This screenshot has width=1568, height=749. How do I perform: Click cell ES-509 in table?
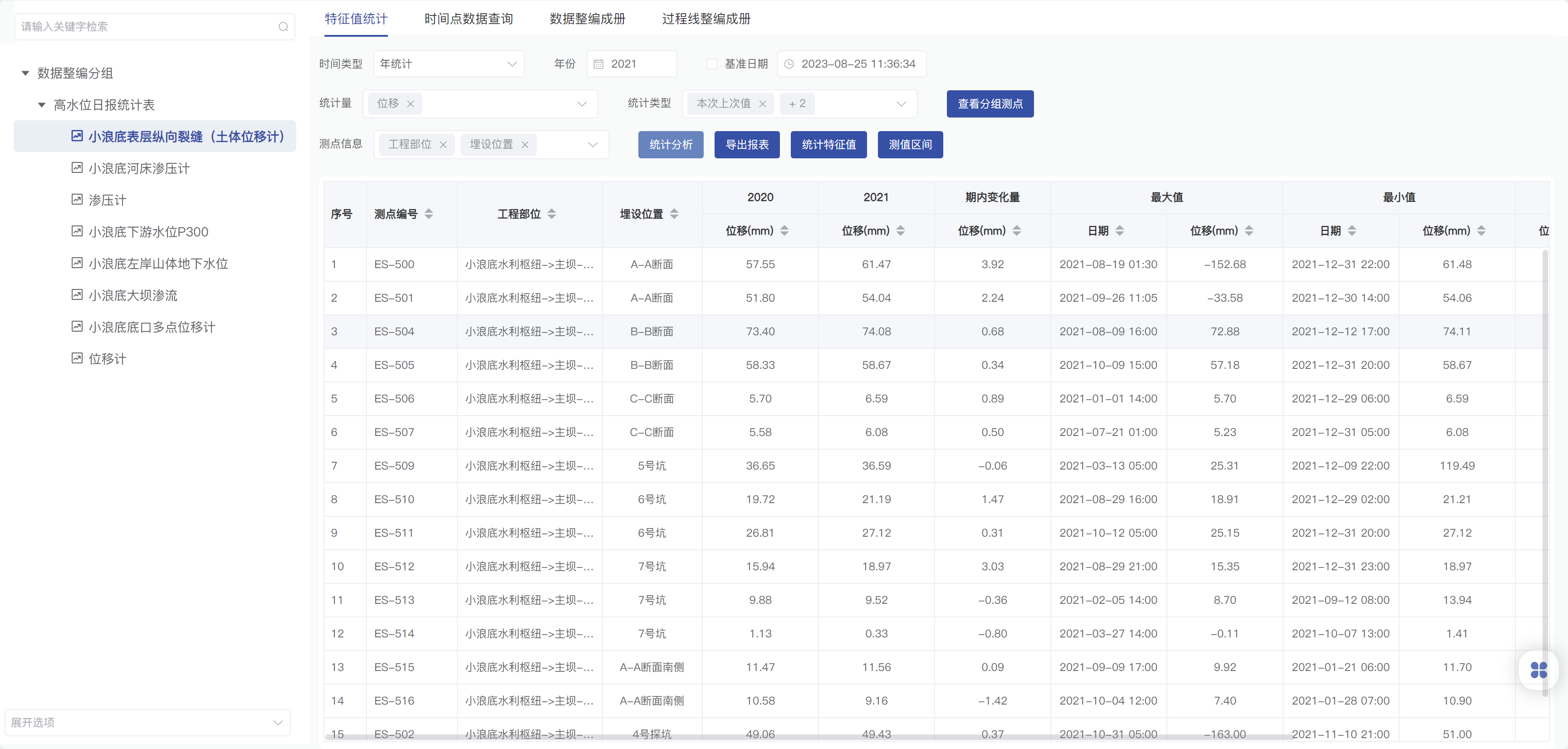point(394,466)
